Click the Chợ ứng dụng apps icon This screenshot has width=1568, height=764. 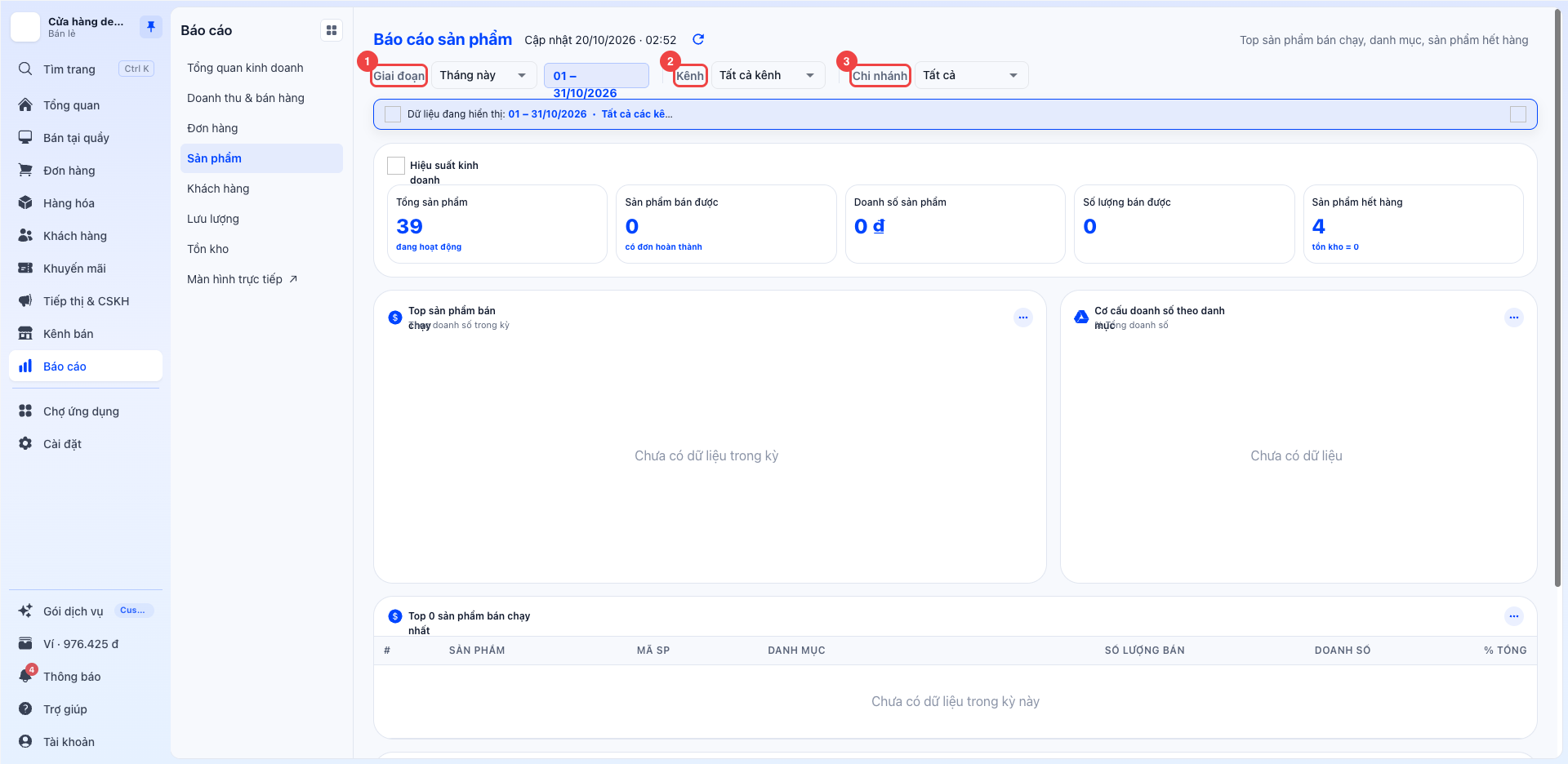25,411
